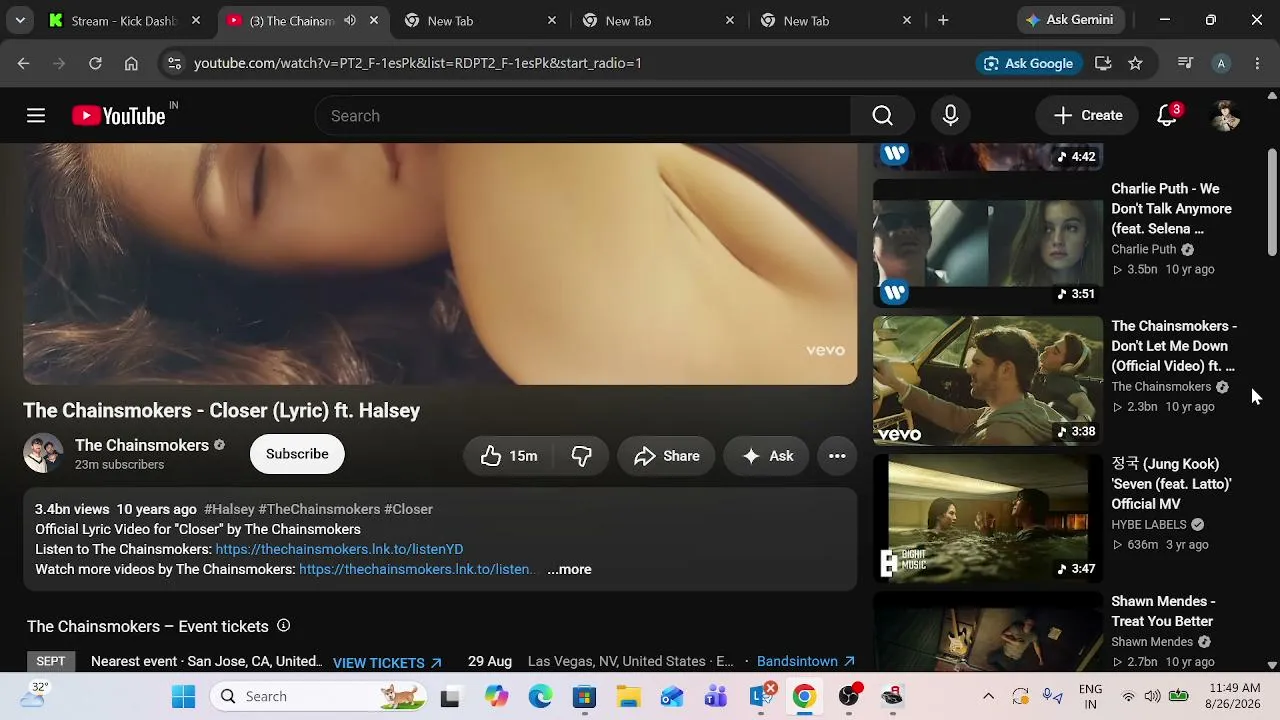Show hidden system tray icons
The width and height of the screenshot is (1280, 720).
click(x=988, y=696)
